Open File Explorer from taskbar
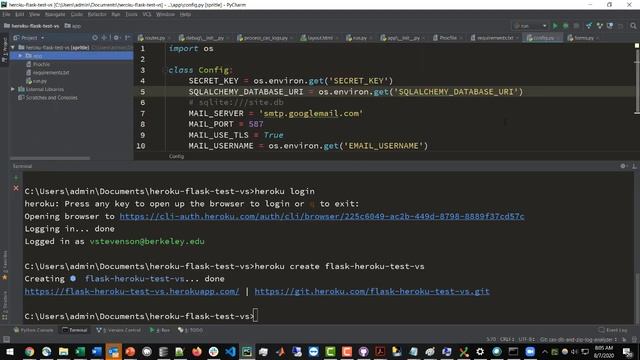 (x=63, y=351)
